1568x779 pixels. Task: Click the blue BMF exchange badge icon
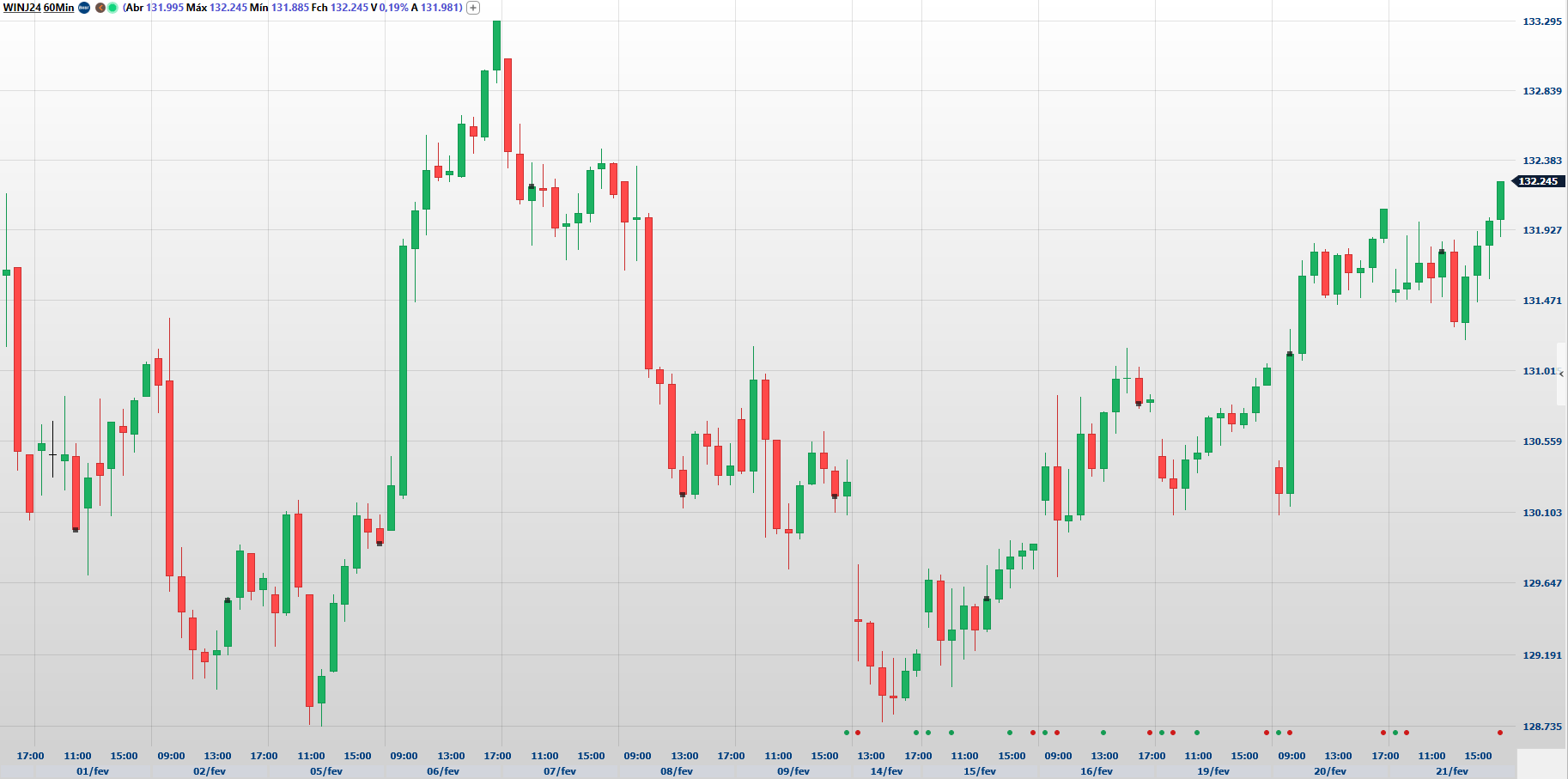pyautogui.click(x=84, y=8)
